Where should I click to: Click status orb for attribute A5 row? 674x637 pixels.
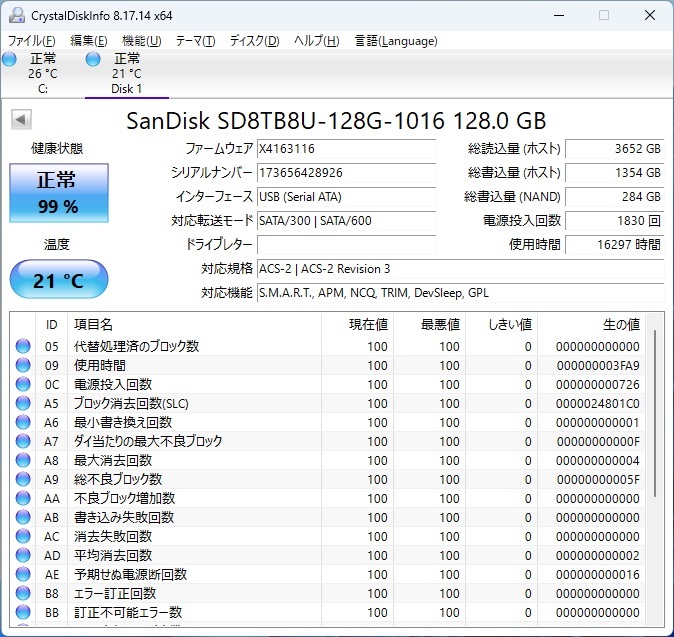[23, 404]
